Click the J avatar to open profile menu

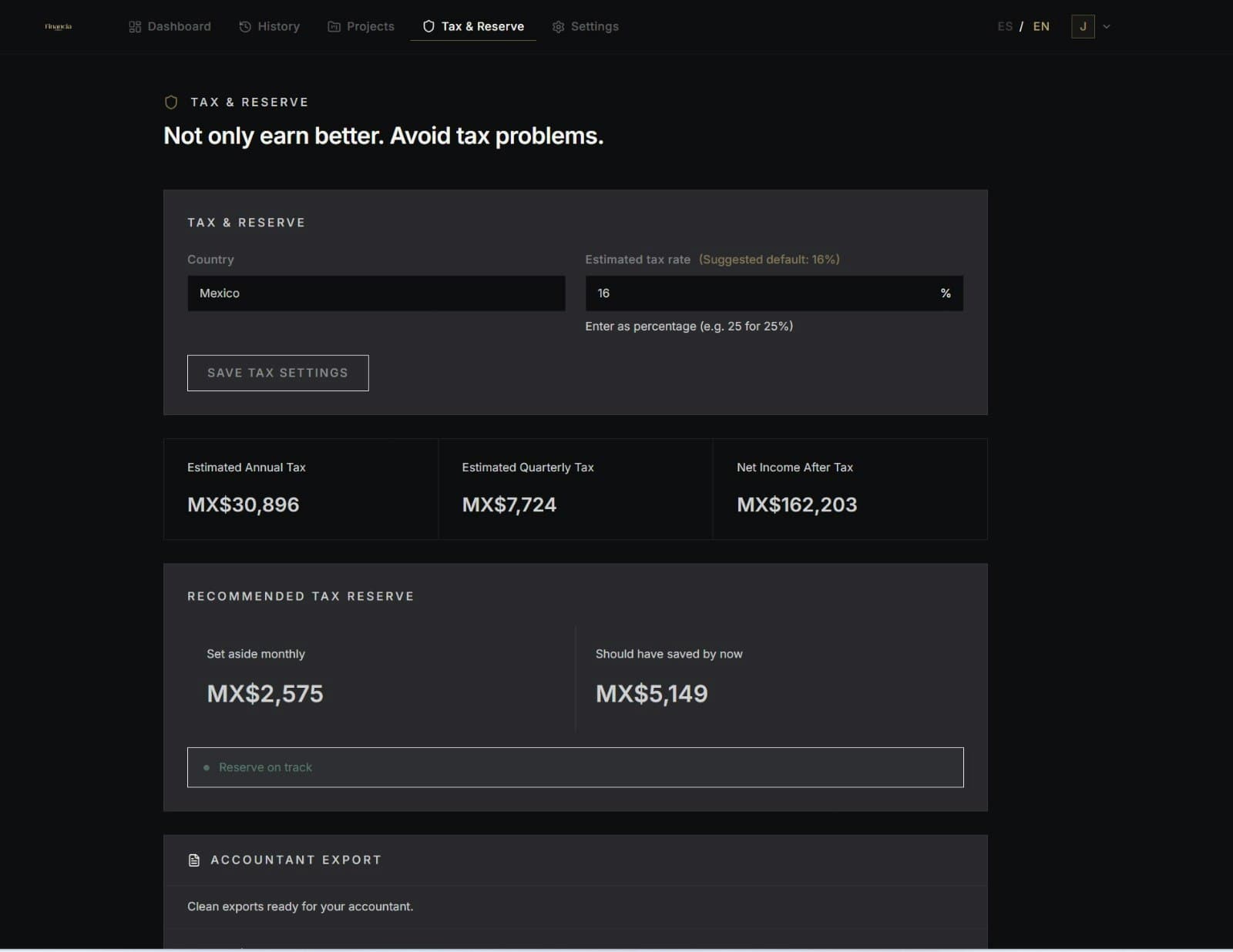click(x=1083, y=26)
